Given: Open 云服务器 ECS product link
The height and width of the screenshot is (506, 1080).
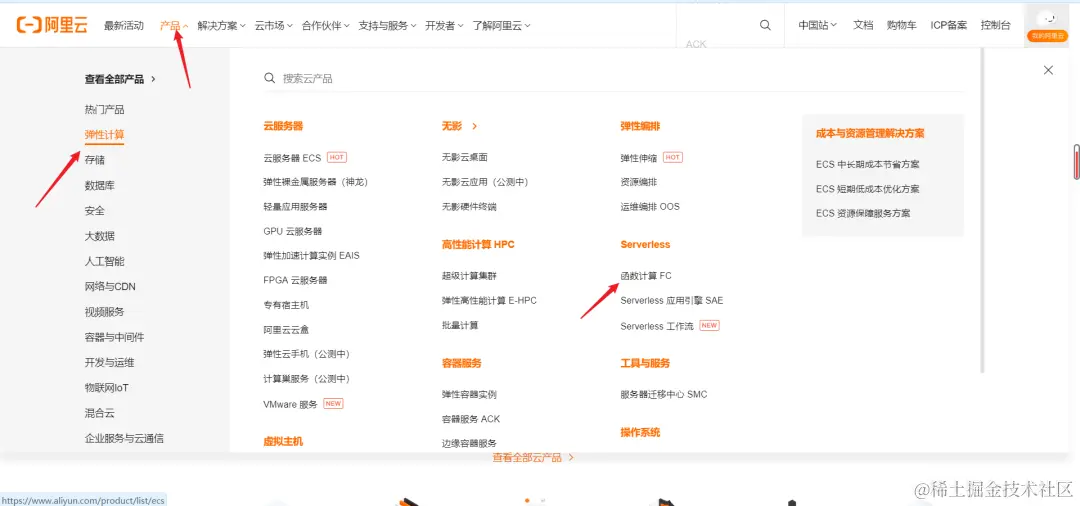Looking at the screenshot, I should pos(292,158).
